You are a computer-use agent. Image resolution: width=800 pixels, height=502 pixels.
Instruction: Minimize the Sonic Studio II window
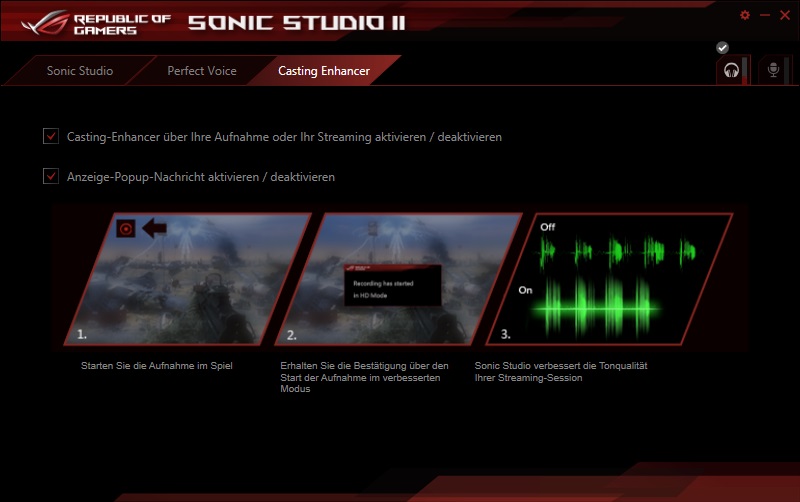[x=765, y=15]
